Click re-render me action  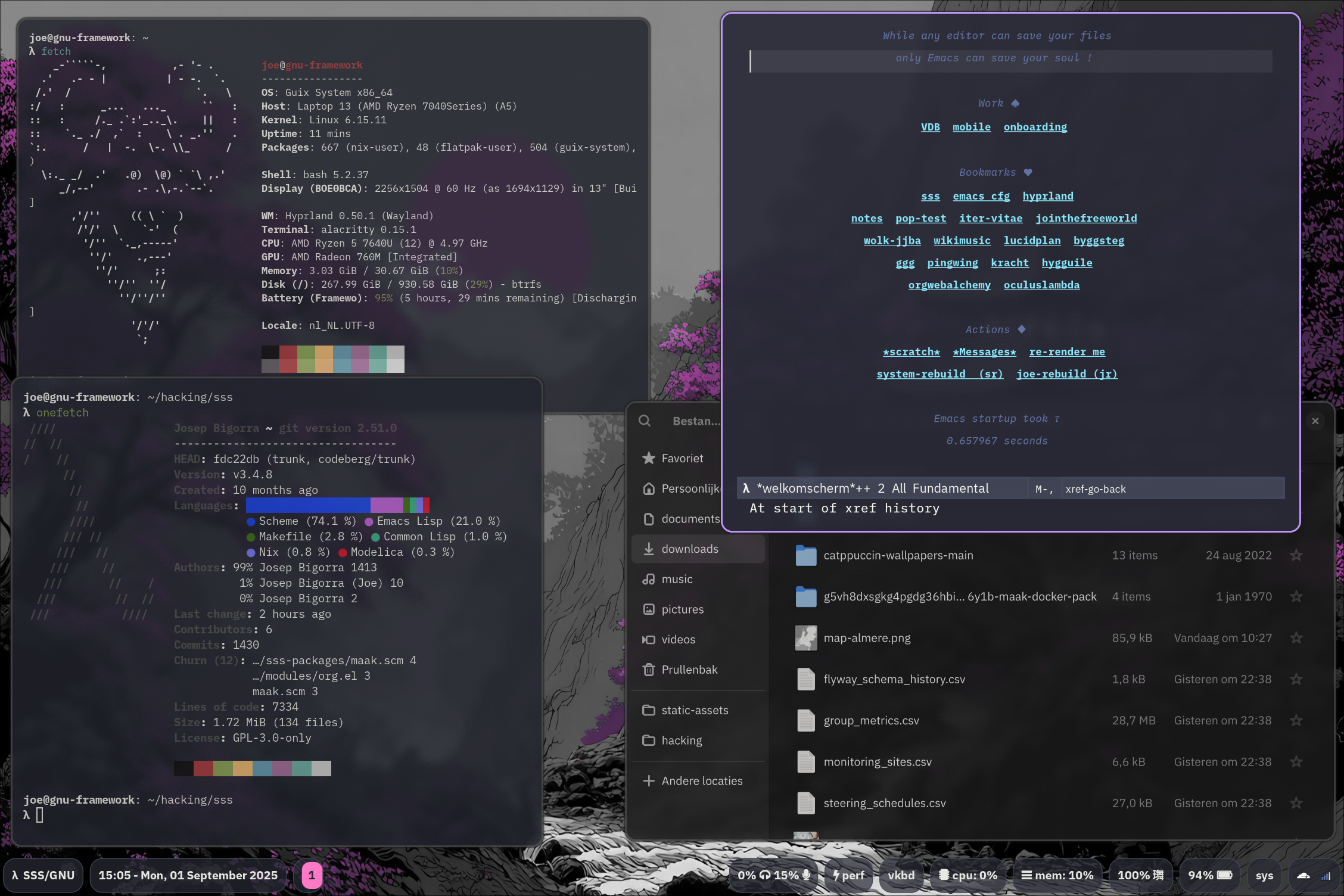point(1066,351)
